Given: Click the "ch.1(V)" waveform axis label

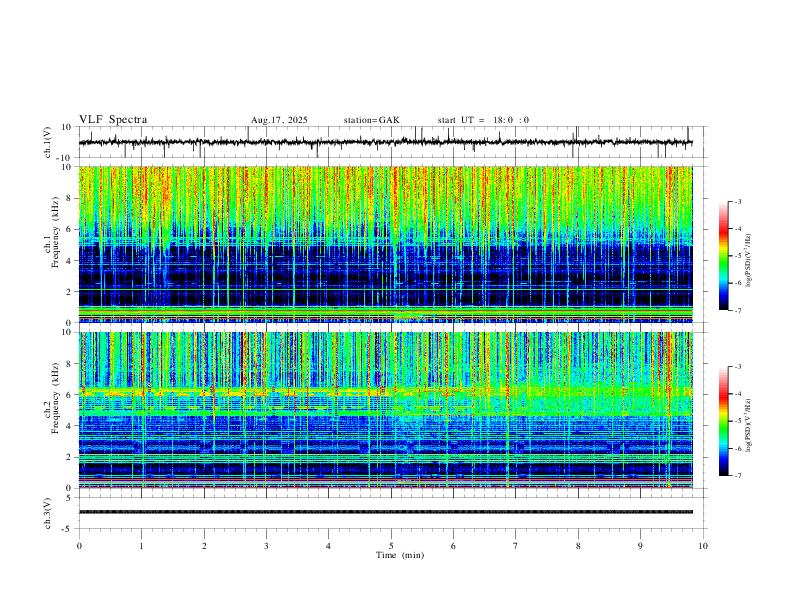Looking at the screenshot, I should click(48, 142).
